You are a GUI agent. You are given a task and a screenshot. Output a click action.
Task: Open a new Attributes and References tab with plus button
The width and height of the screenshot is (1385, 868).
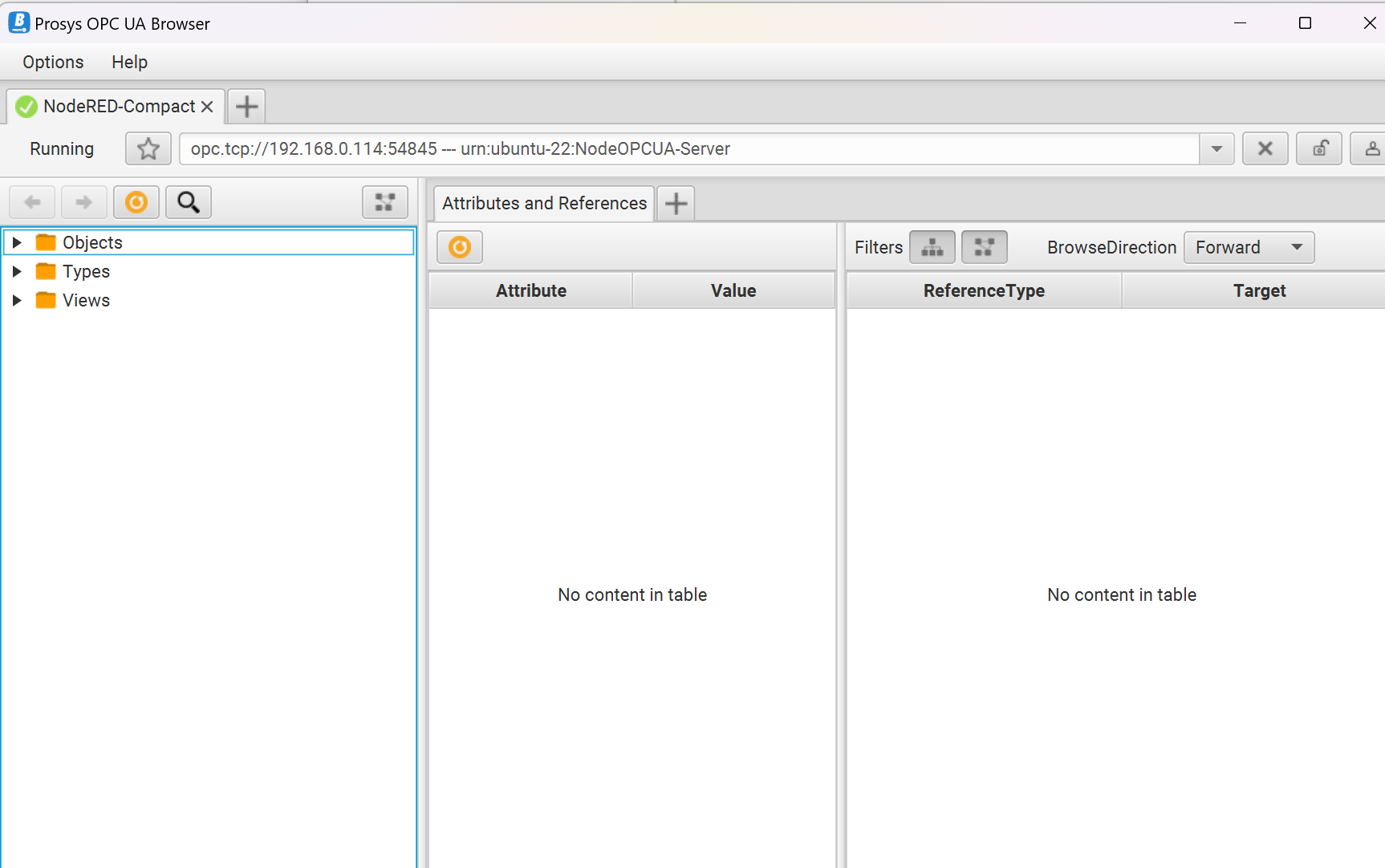click(x=675, y=203)
